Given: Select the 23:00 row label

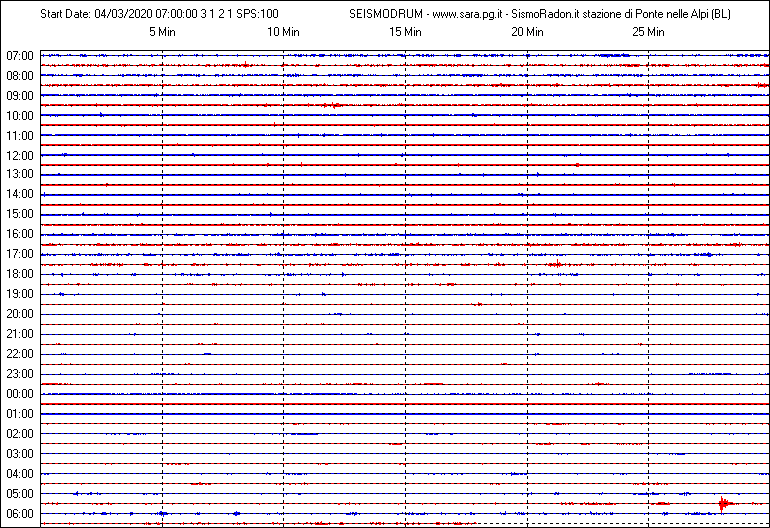Looking at the screenshot, I should [x=21, y=374].
